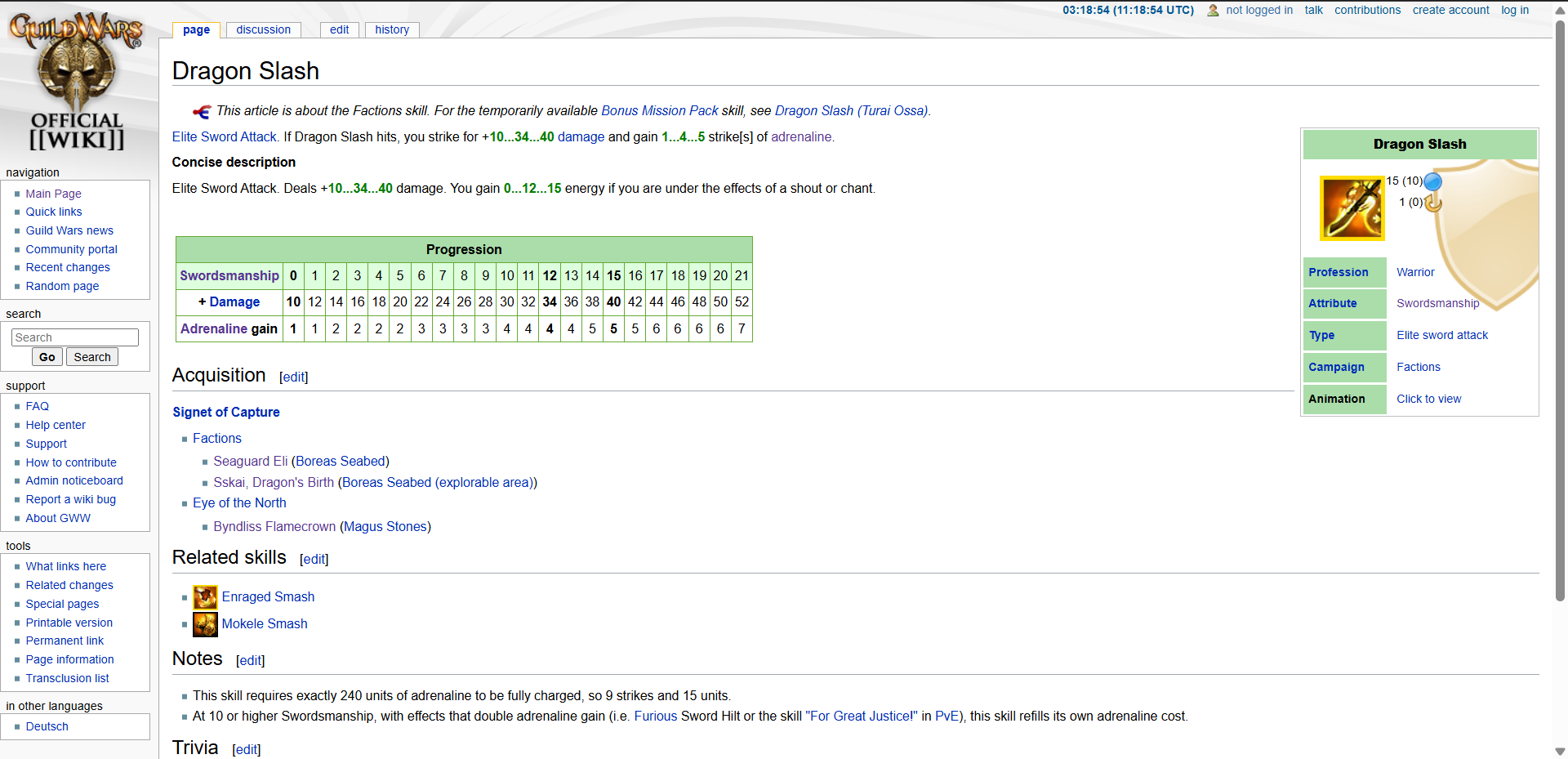Viewport: 1568px width, 759px height.
Task: Open Permanent link
Action: [x=65, y=641]
